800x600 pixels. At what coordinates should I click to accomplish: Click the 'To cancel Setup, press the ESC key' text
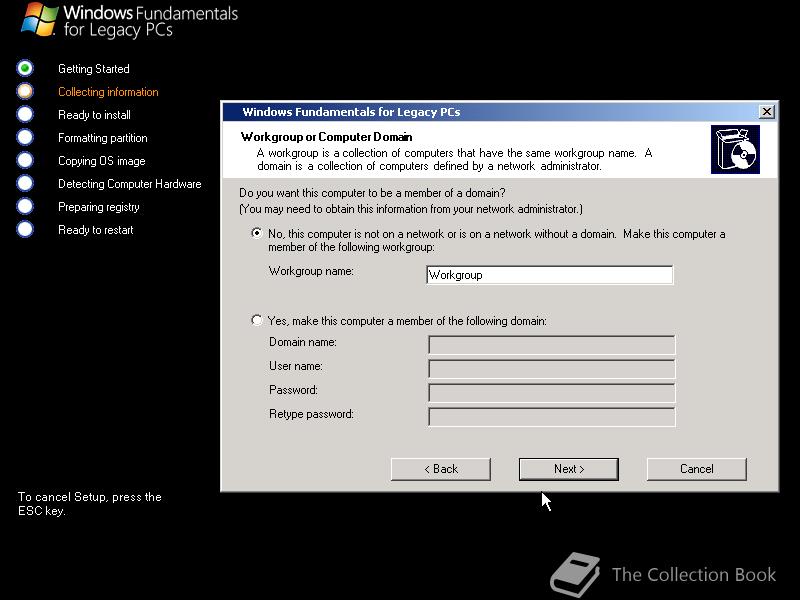tap(90, 504)
